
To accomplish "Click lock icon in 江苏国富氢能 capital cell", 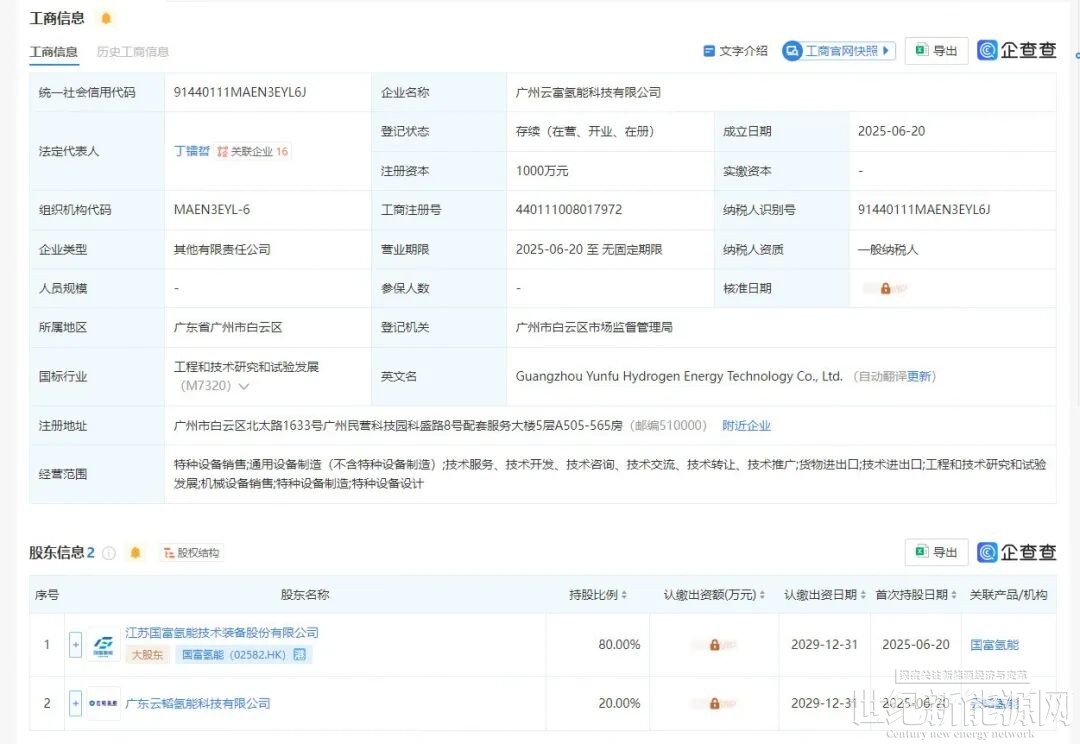I will point(714,645).
